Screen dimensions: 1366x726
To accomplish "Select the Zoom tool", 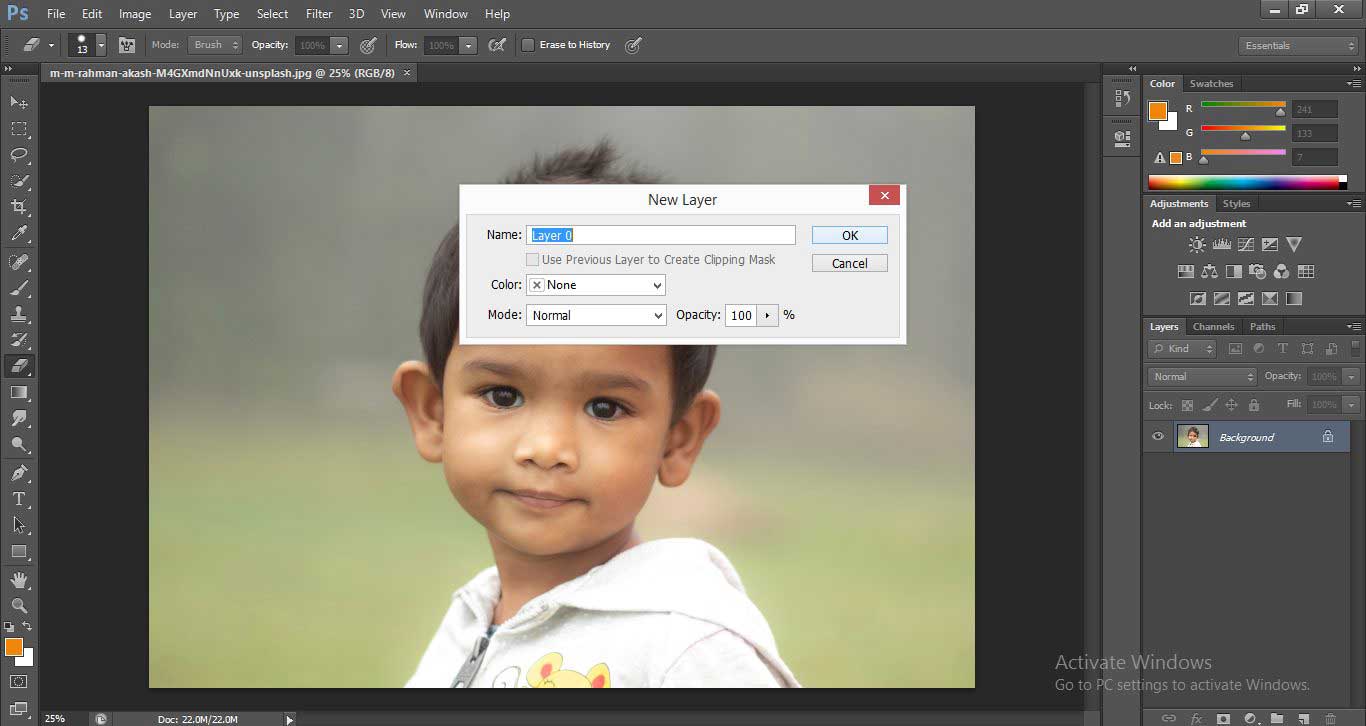I will pyautogui.click(x=20, y=605).
